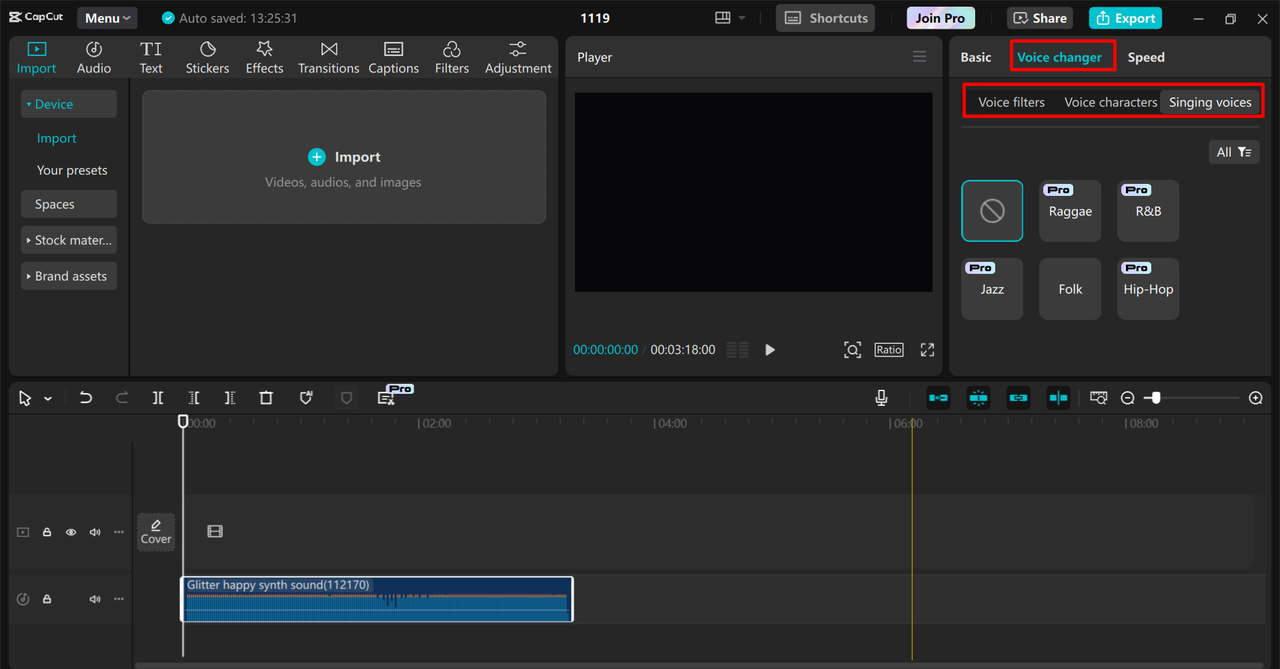
Task: Select the Voice filters sub-tab
Action: (x=1011, y=102)
